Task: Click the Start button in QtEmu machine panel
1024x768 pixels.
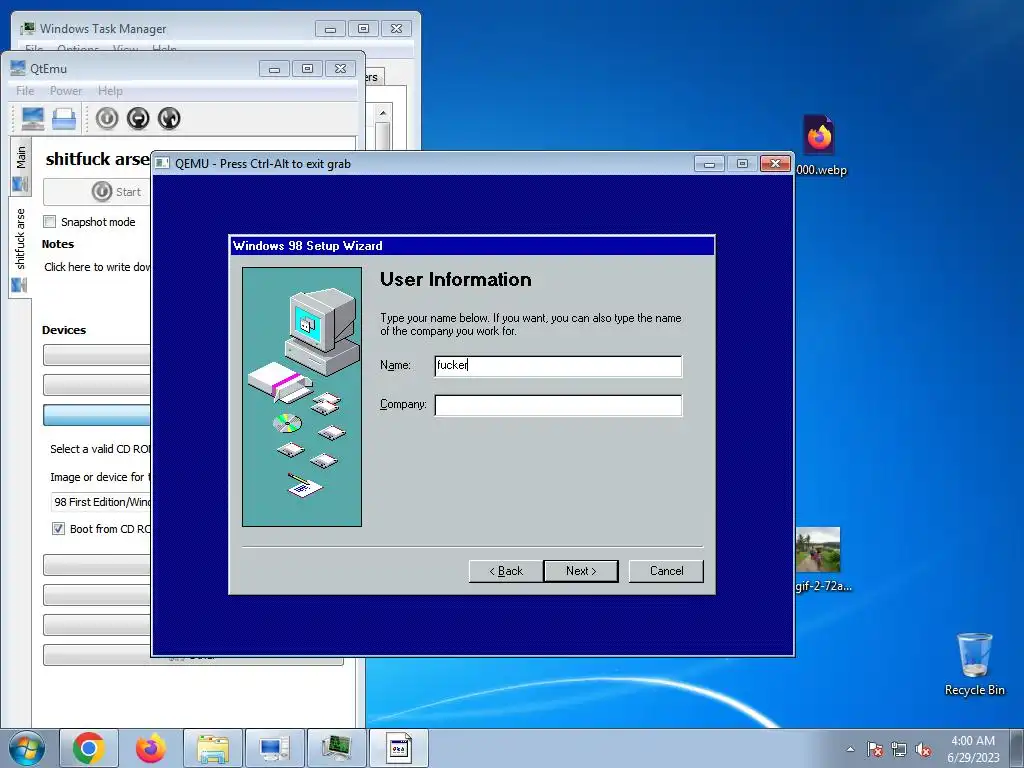Action: 98,191
